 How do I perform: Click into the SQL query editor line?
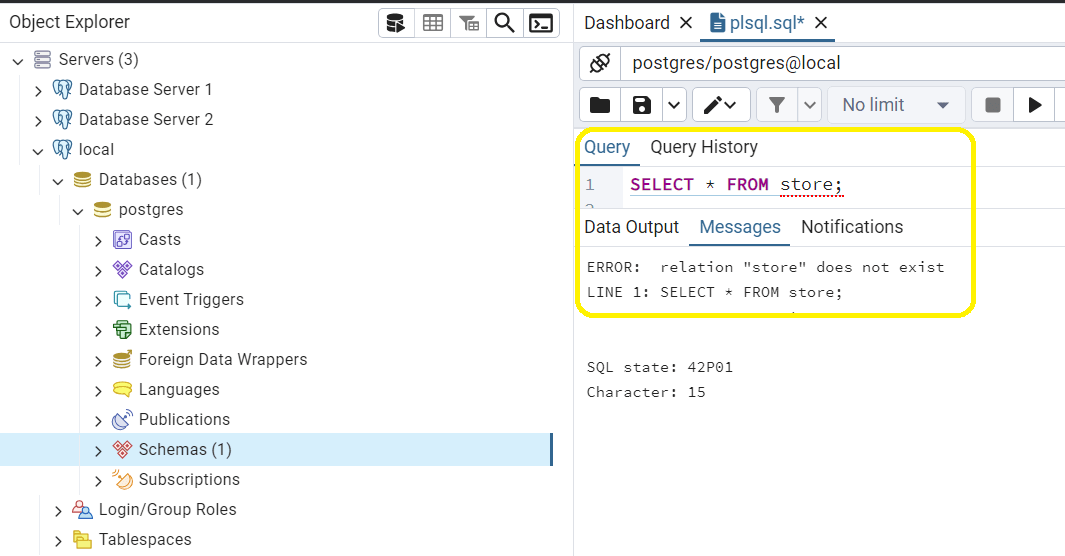click(842, 185)
